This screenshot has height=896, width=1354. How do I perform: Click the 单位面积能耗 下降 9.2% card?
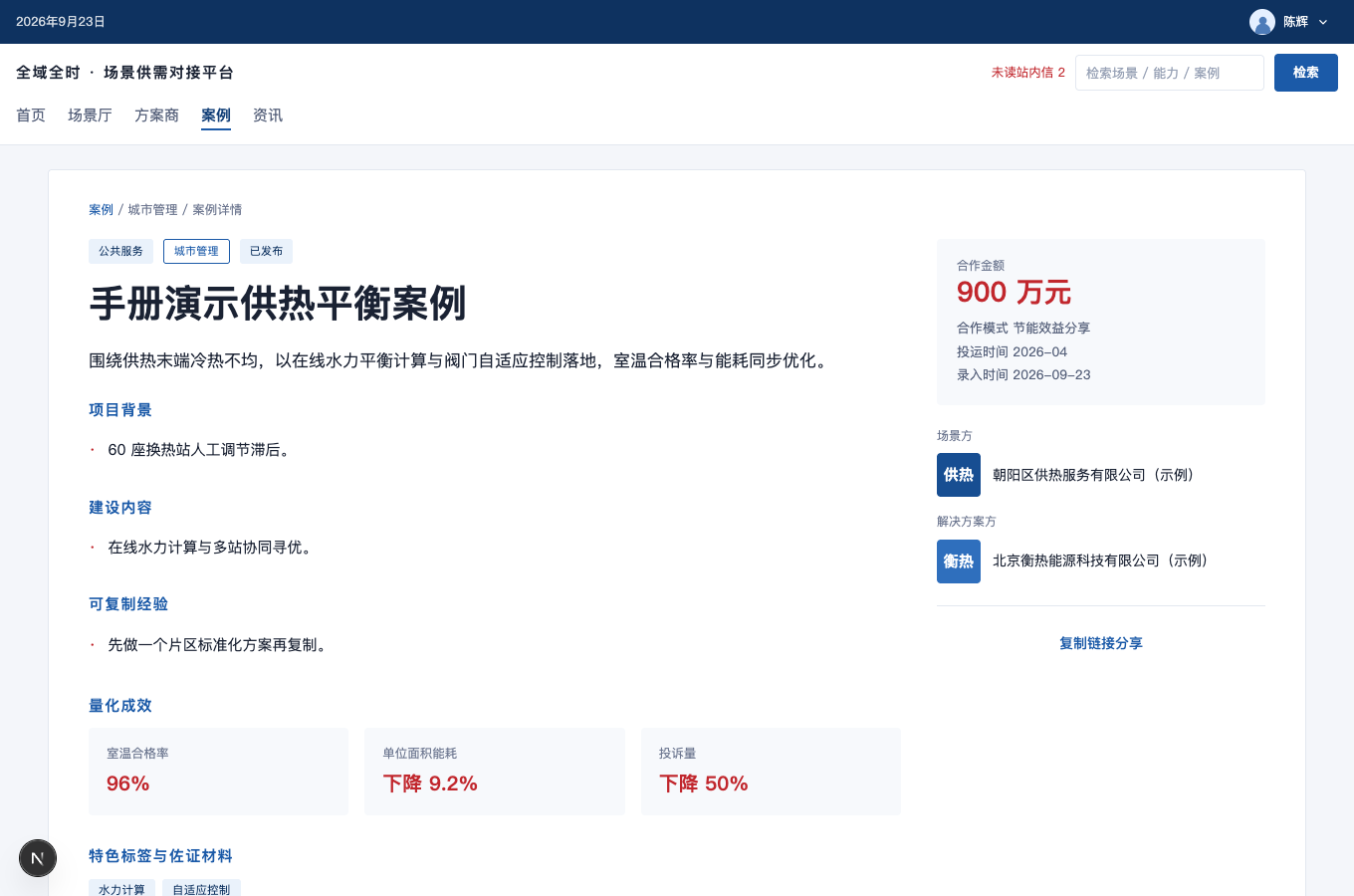click(x=495, y=772)
